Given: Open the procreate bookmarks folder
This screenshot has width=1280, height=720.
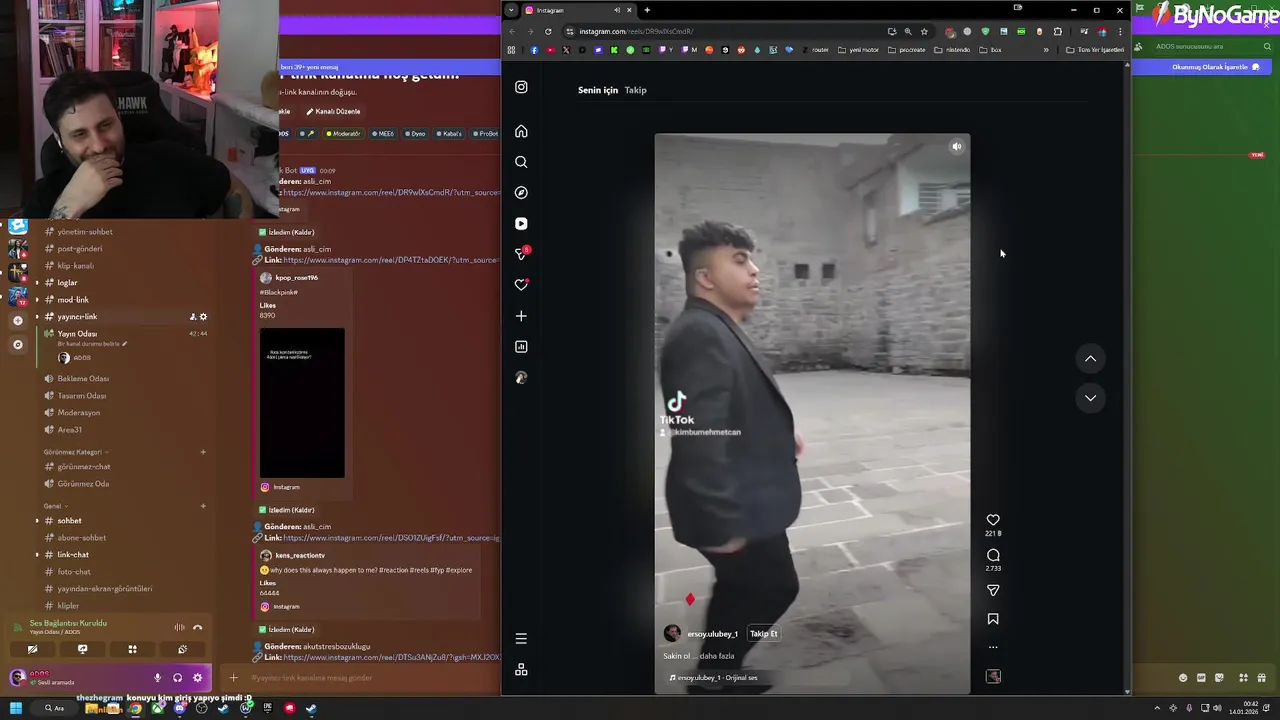Looking at the screenshot, I should [906, 50].
